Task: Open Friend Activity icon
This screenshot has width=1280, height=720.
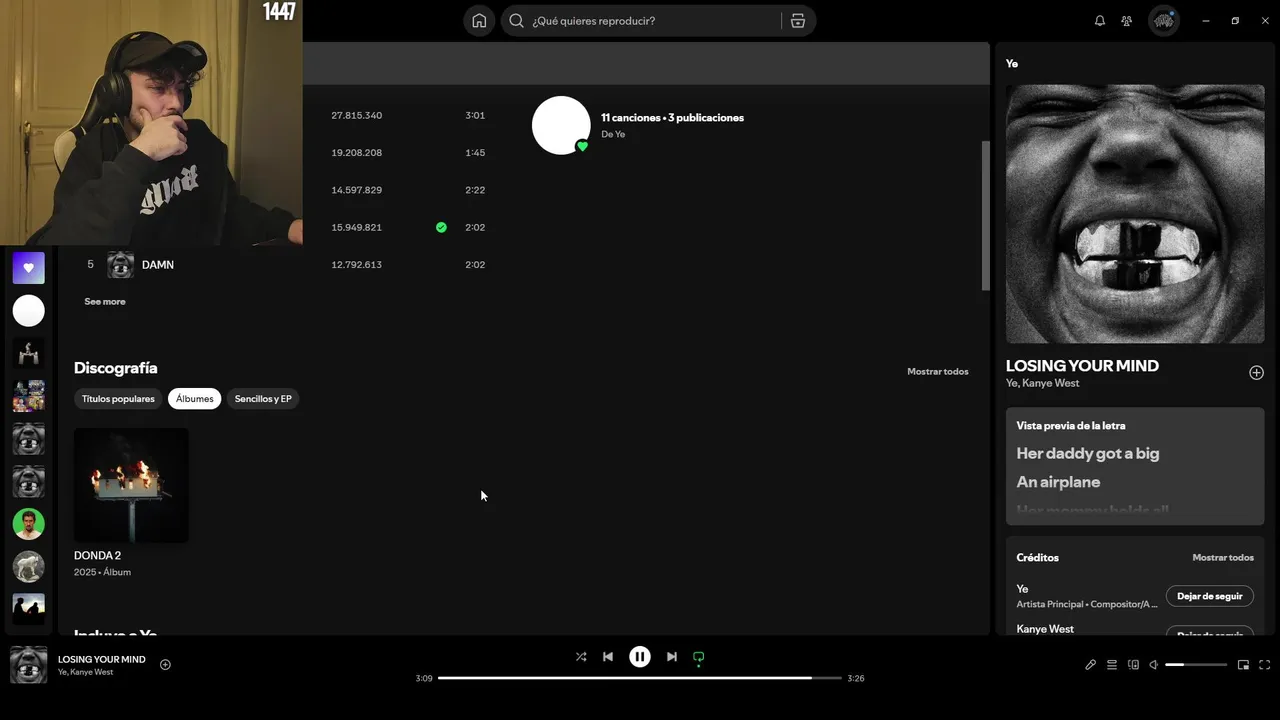Action: coord(1127,21)
